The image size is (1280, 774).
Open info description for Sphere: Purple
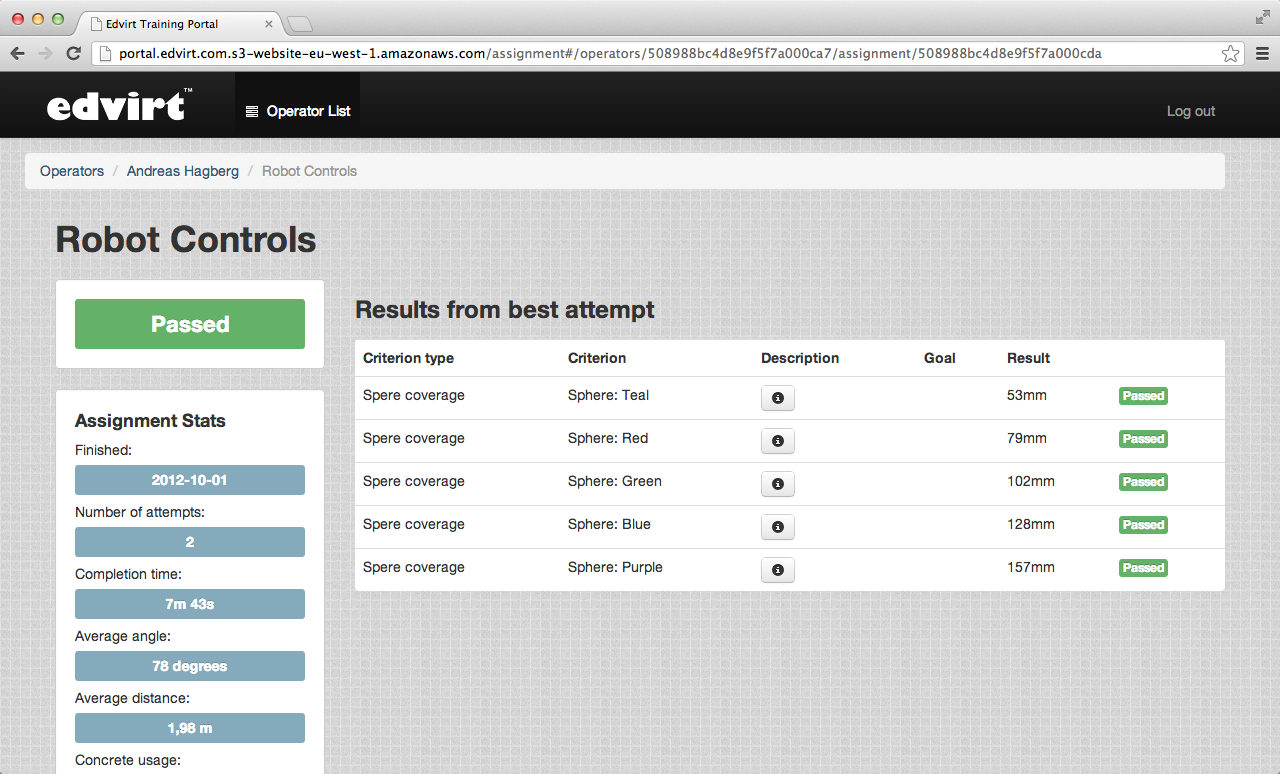pyautogui.click(x=778, y=570)
